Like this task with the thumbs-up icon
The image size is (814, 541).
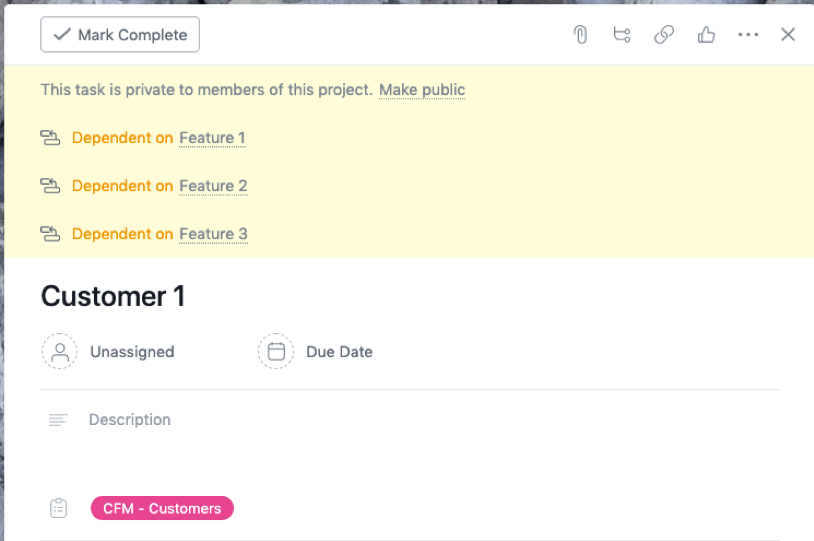point(706,35)
